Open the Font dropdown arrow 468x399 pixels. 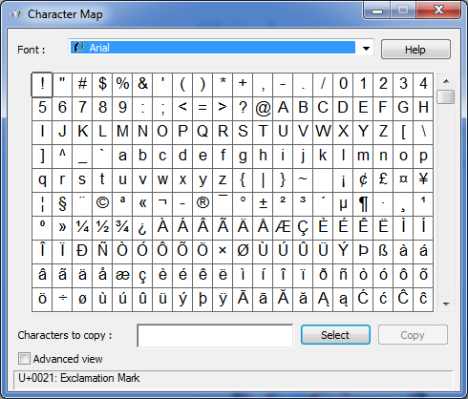[x=366, y=48]
